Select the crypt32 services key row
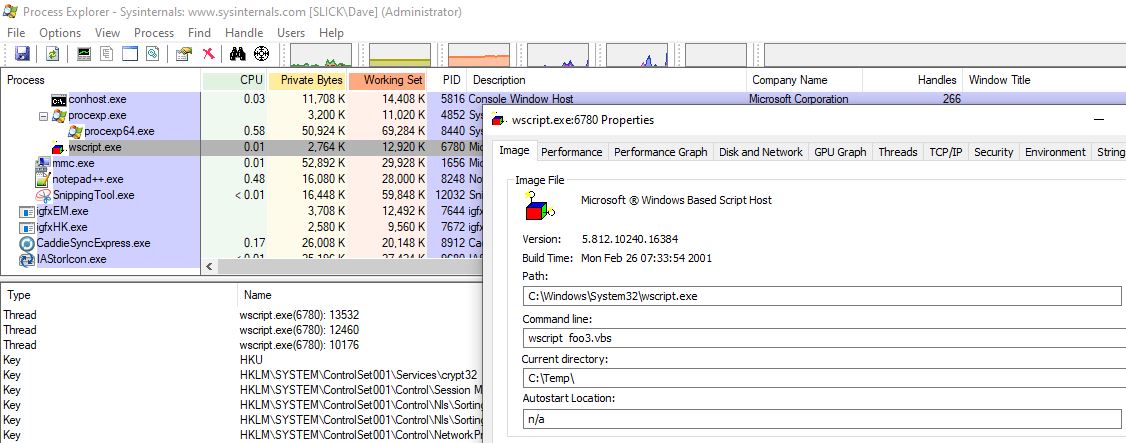The height and width of the screenshot is (443, 1126). coord(241,375)
